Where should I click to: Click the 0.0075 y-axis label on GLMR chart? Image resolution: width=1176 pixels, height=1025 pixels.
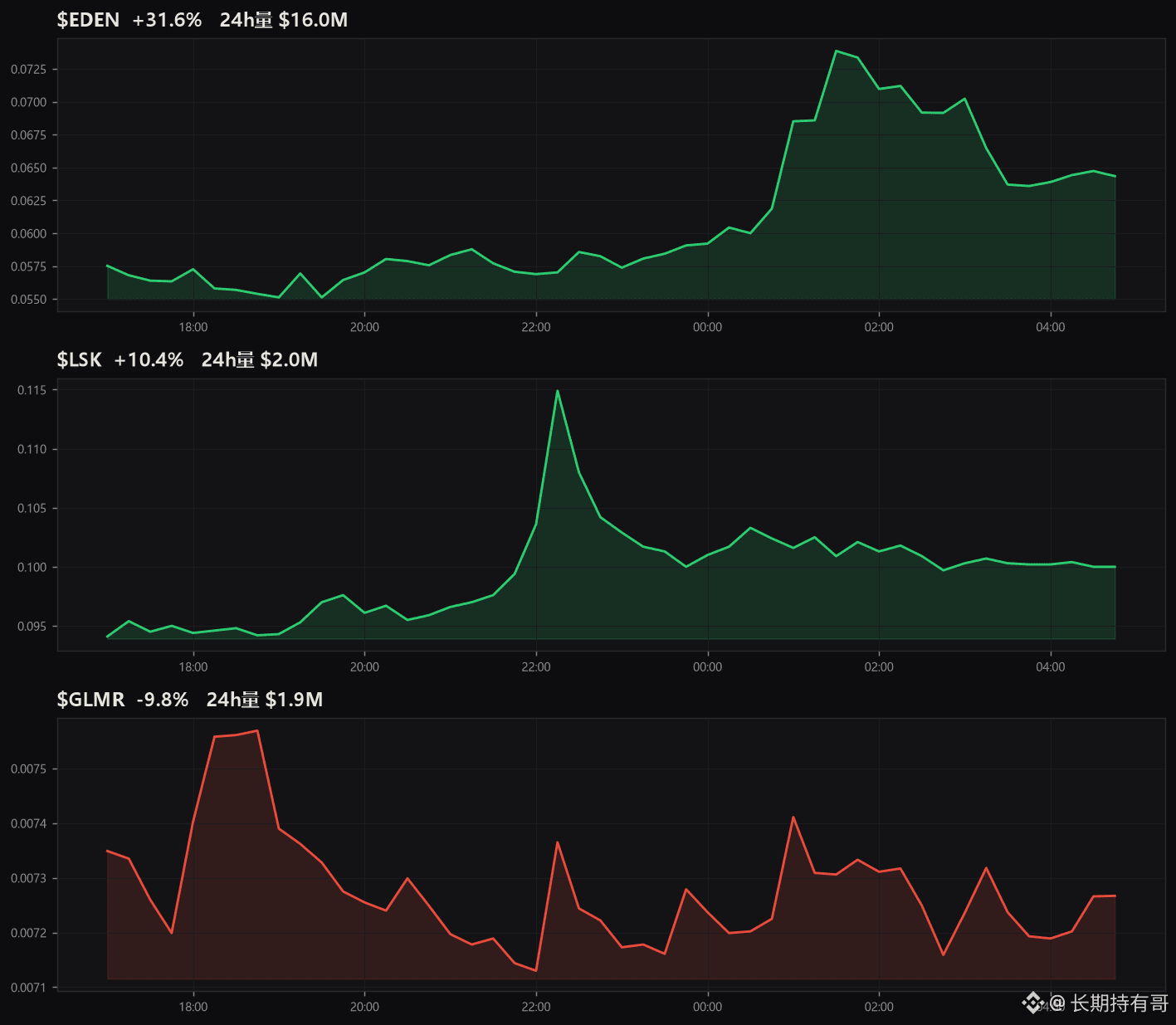pyautogui.click(x=28, y=769)
